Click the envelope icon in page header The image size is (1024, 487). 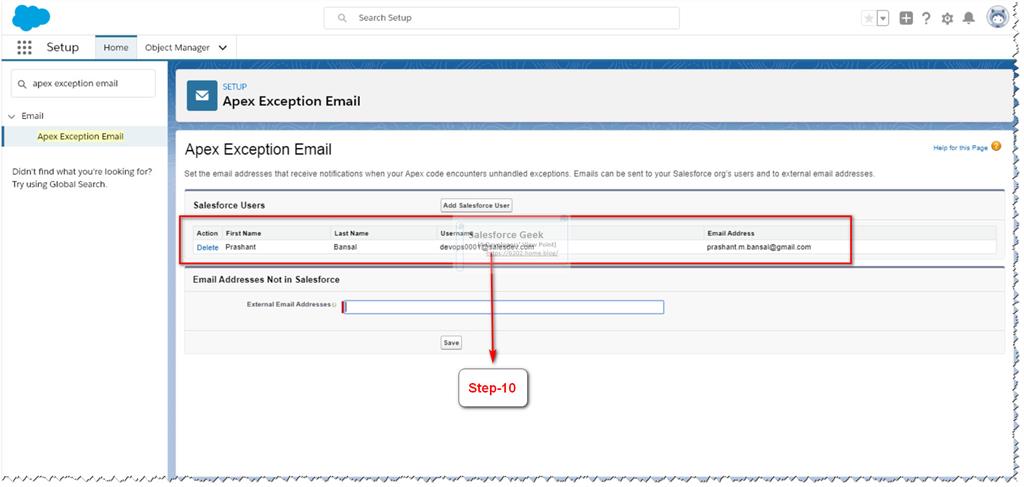tap(202, 96)
